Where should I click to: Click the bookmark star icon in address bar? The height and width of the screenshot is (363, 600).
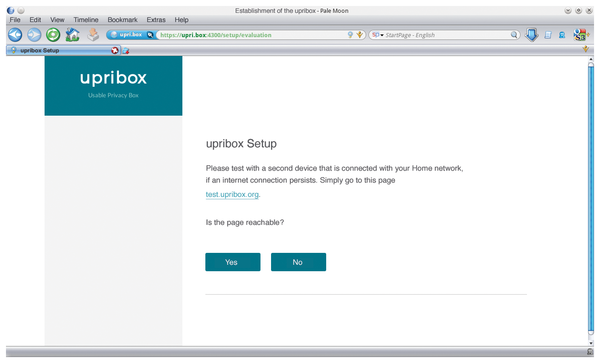tap(359, 35)
